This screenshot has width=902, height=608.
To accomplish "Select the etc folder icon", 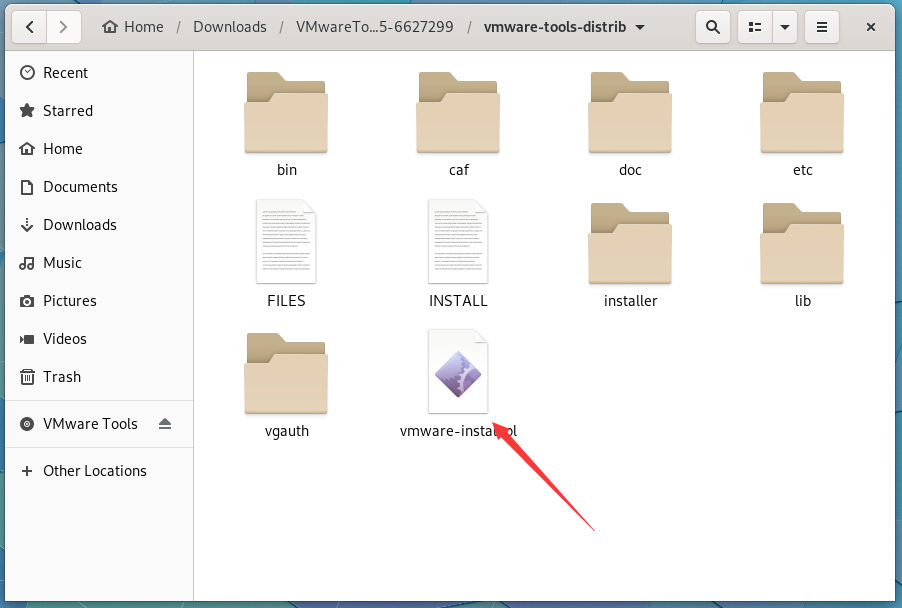I will click(802, 112).
